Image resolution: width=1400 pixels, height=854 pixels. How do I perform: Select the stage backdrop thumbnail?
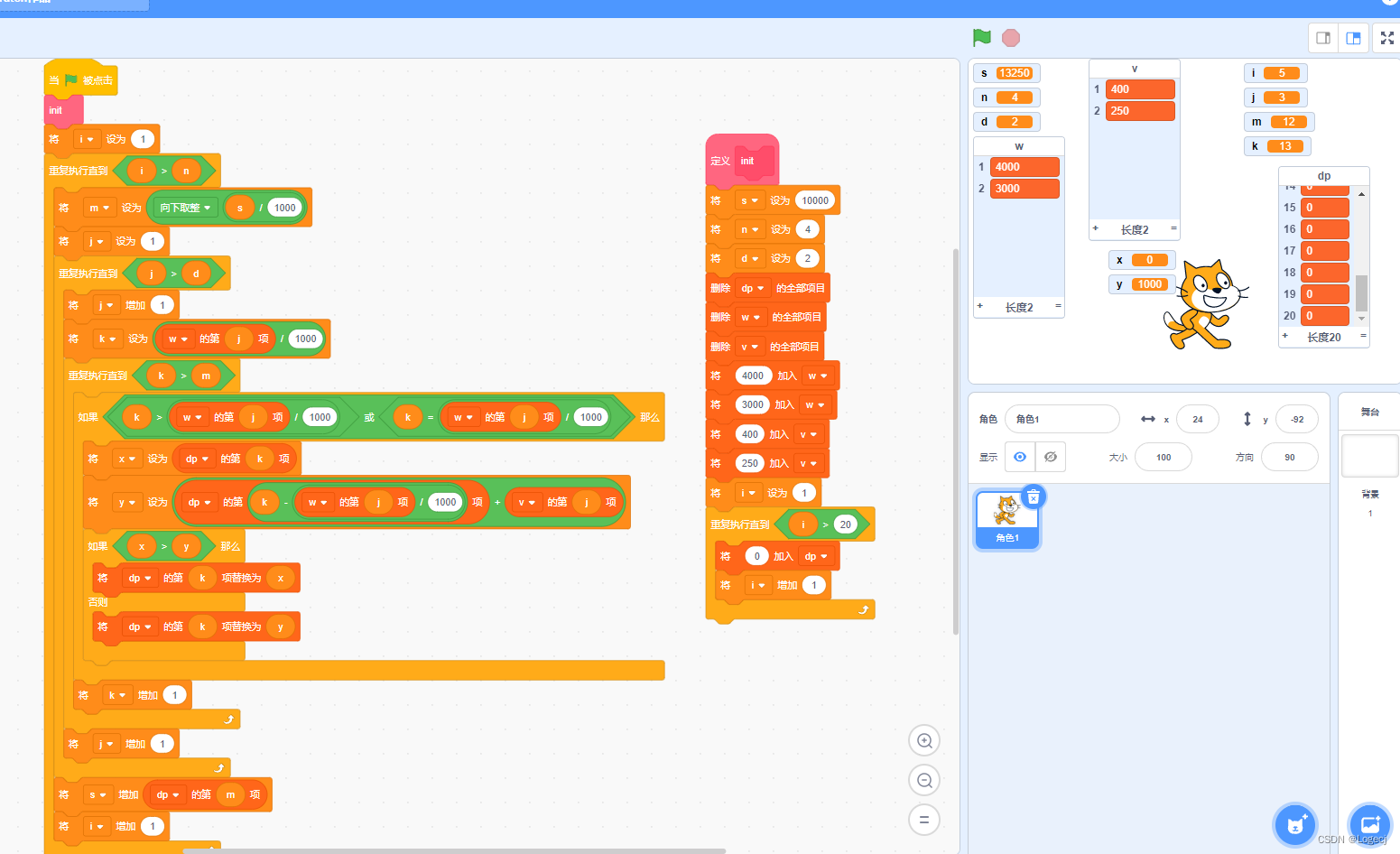click(1370, 455)
